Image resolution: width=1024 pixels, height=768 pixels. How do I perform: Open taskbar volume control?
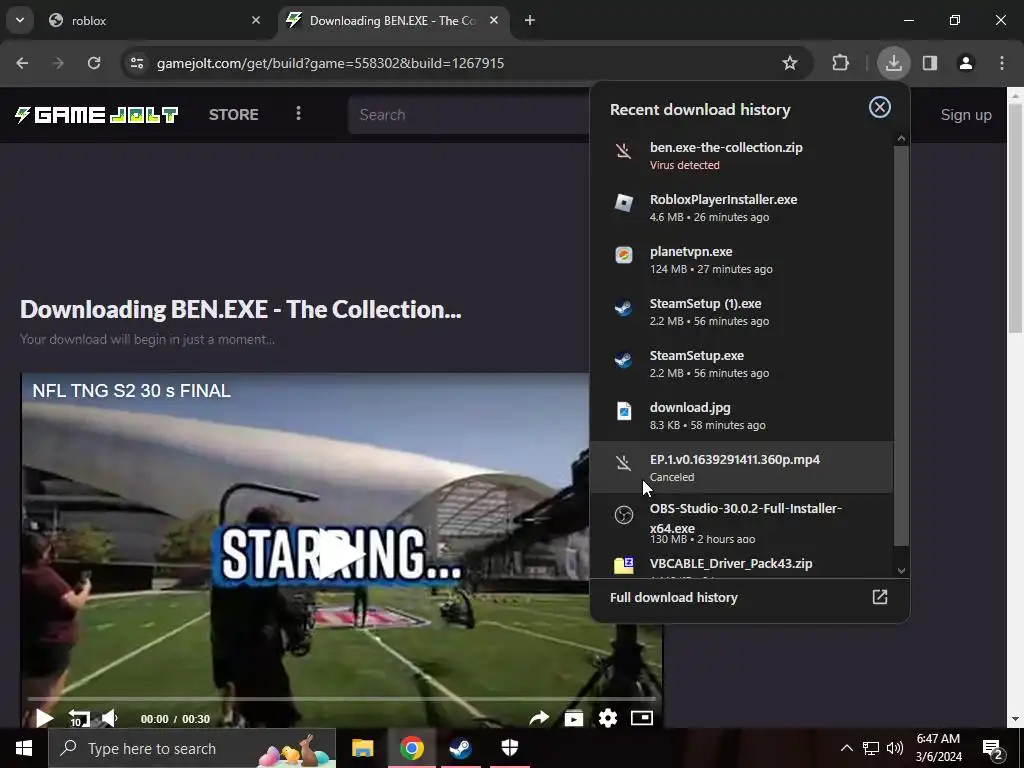(895, 748)
